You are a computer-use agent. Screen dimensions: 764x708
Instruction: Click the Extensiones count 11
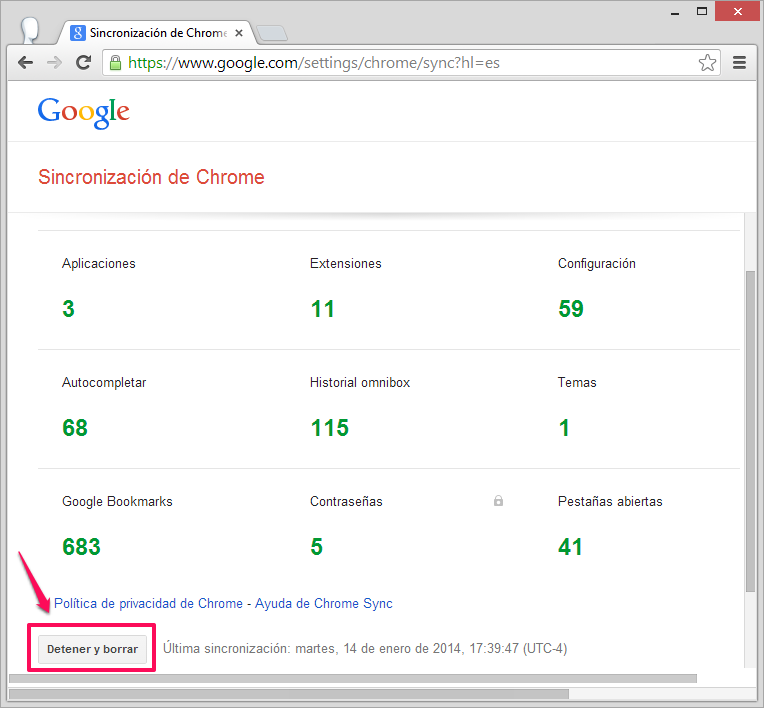(x=322, y=309)
